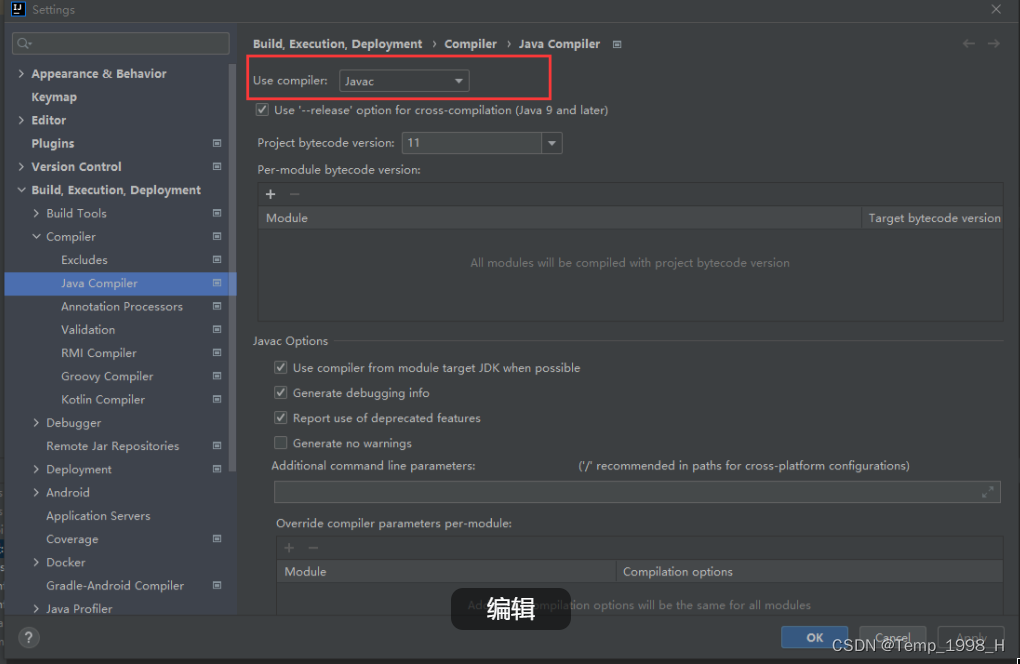Select Java Compiler tree item

coord(120,284)
